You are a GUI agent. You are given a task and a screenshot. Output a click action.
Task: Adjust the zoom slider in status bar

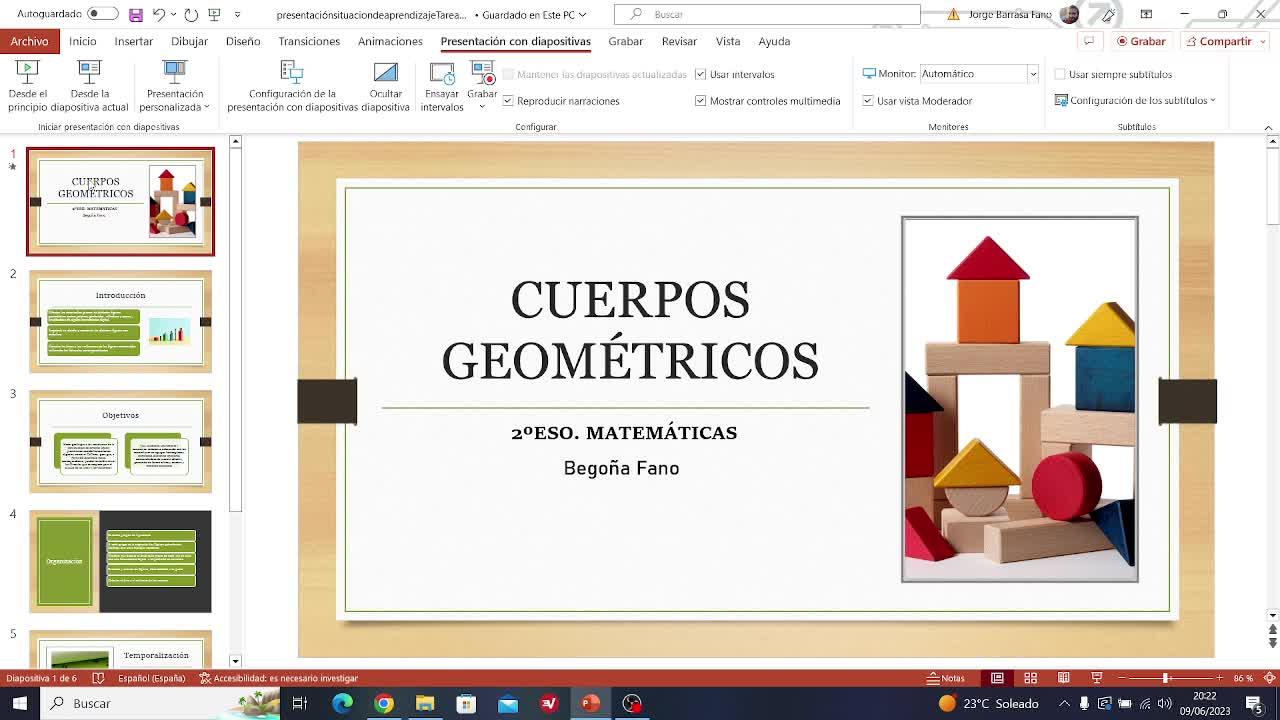1165,678
